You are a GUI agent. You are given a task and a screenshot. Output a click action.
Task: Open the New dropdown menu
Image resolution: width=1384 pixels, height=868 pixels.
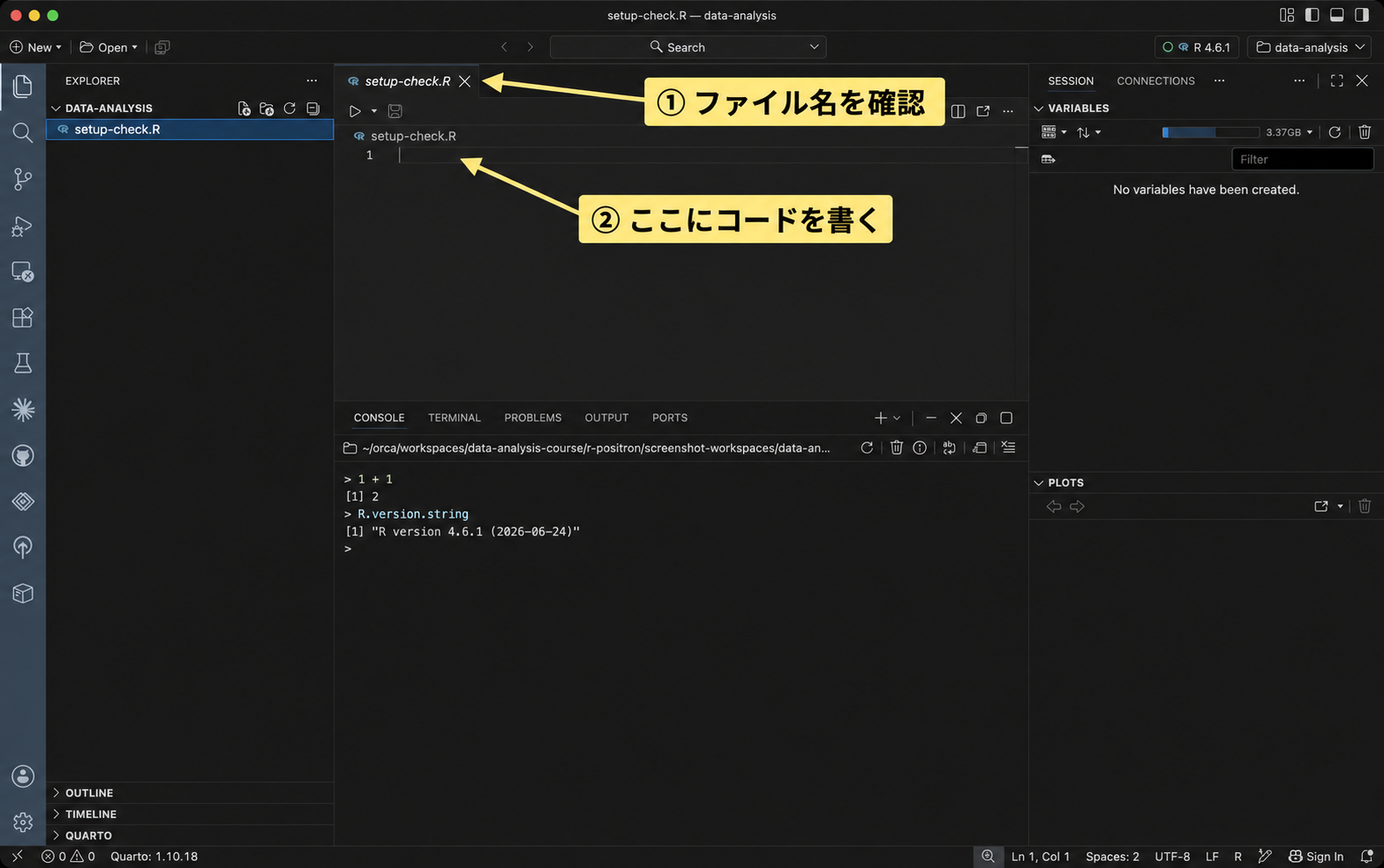pyautogui.click(x=36, y=47)
